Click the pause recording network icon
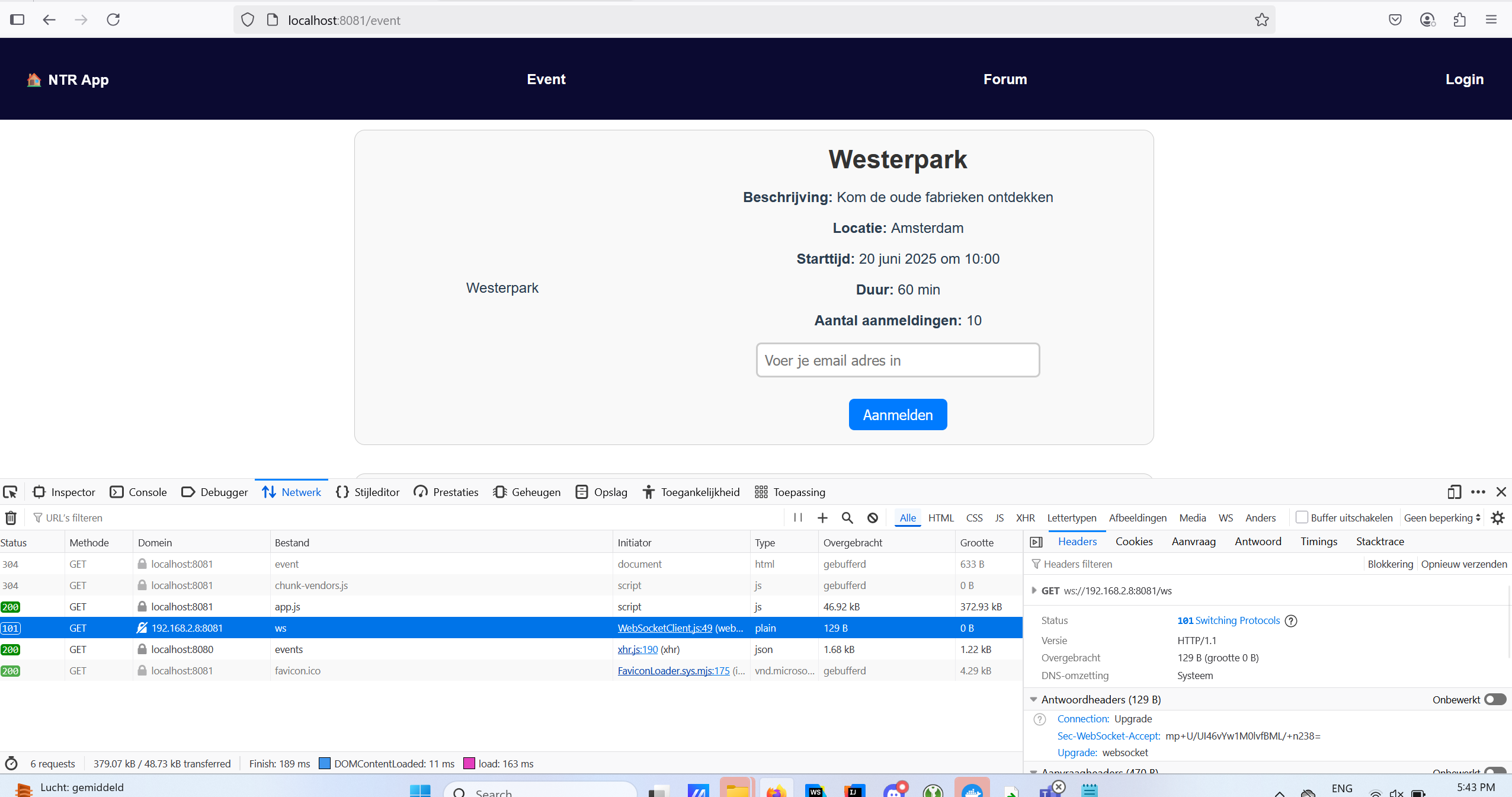The width and height of the screenshot is (1512, 797). 797,518
